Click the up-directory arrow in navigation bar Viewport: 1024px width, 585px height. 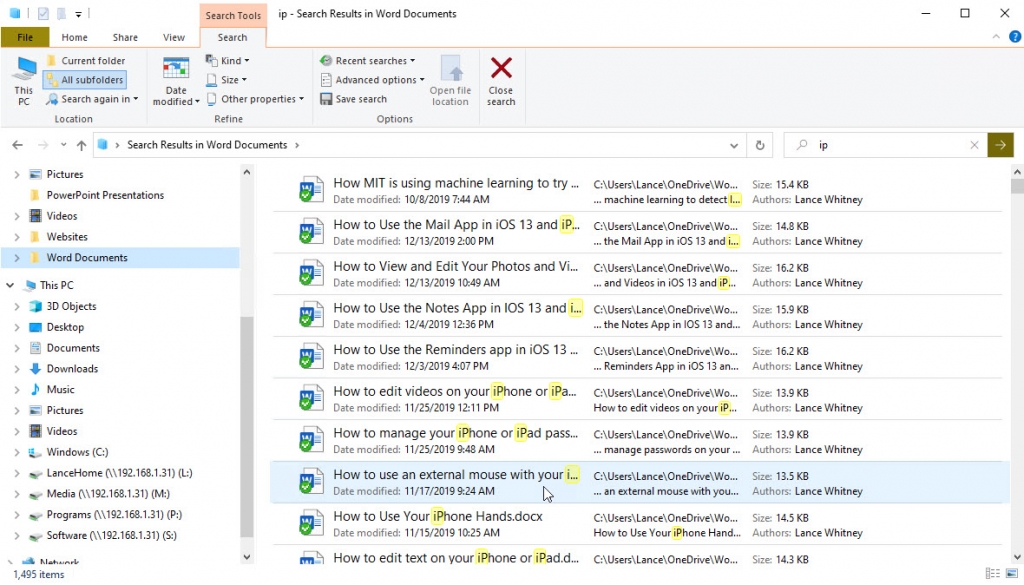pyautogui.click(x=76, y=145)
